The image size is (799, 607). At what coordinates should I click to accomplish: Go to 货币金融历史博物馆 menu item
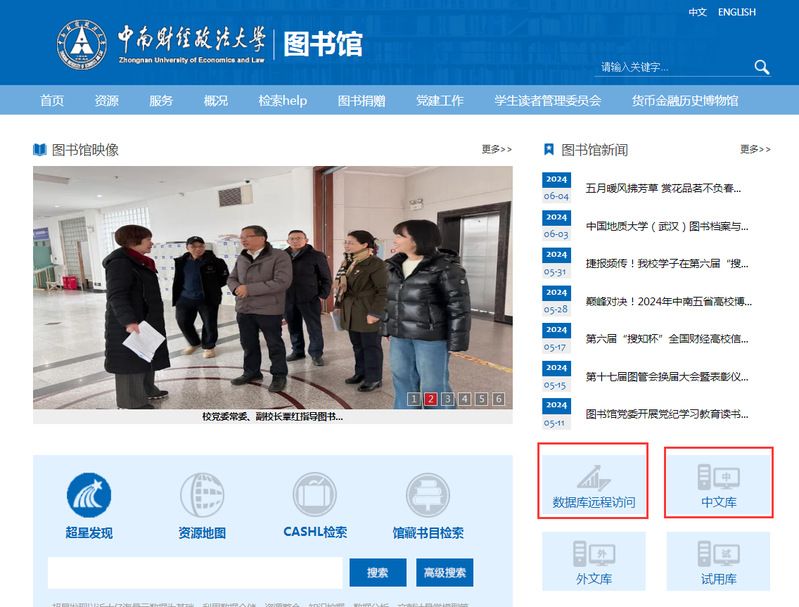[684, 101]
